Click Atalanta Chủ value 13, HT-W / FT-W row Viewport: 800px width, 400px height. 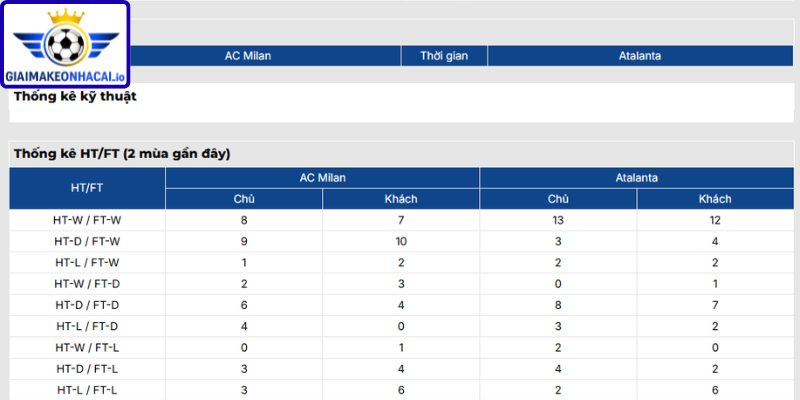pyautogui.click(x=558, y=220)
